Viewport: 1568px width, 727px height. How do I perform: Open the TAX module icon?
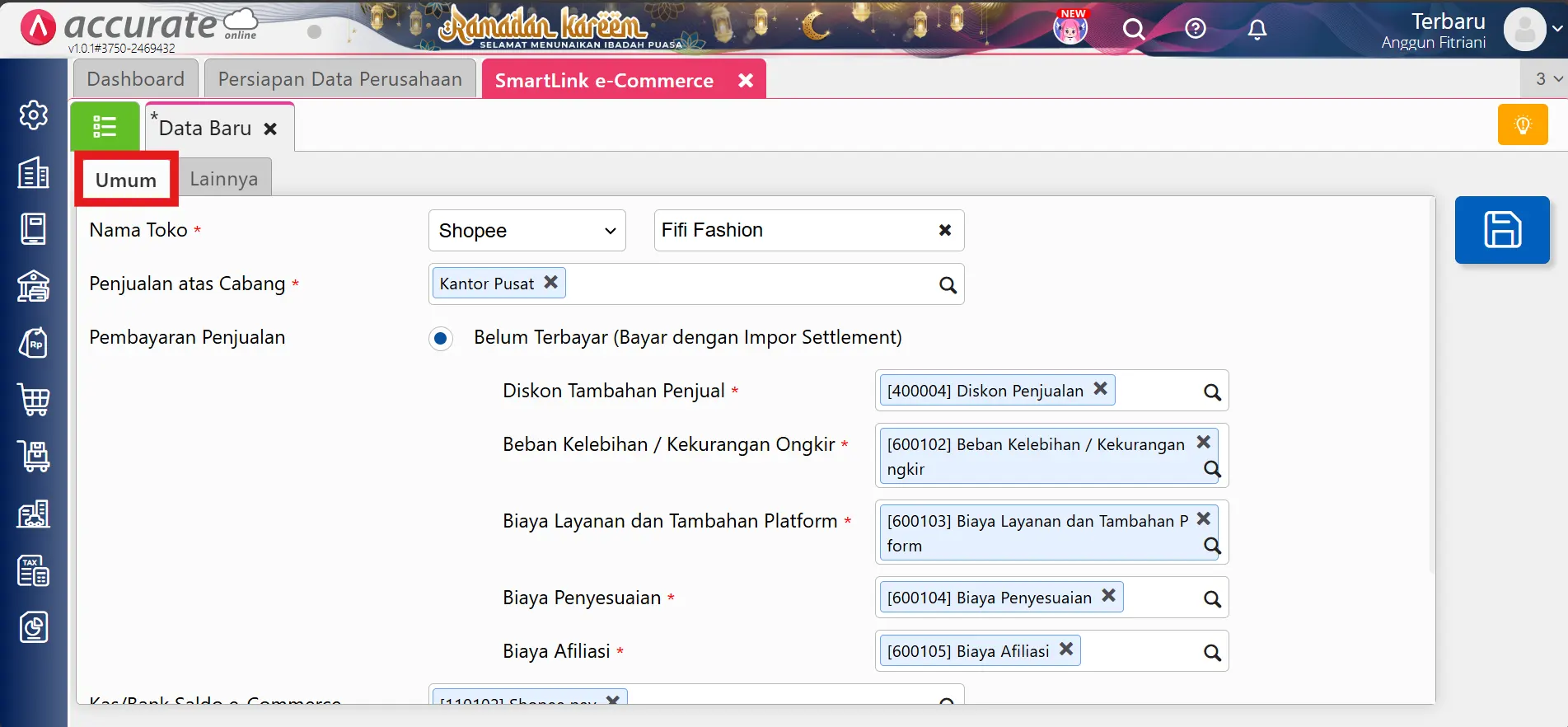(34, 570)
